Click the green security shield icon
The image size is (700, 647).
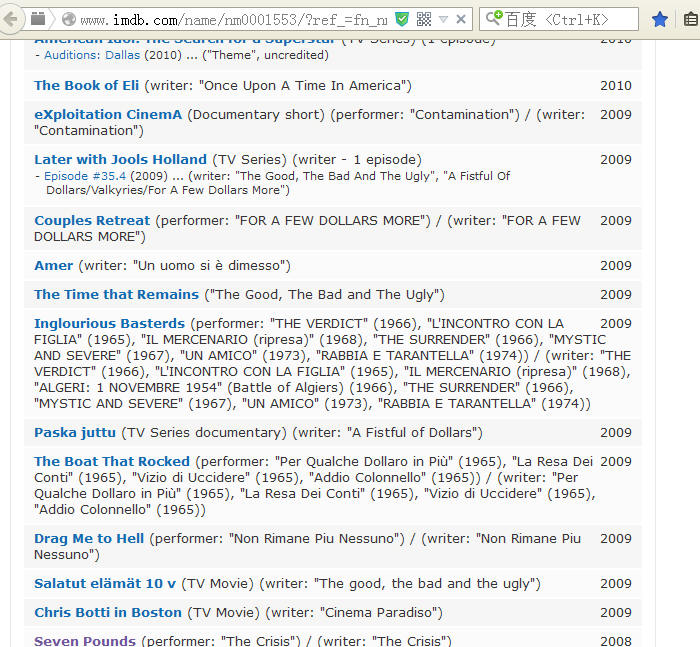click(x=402, y=19)
